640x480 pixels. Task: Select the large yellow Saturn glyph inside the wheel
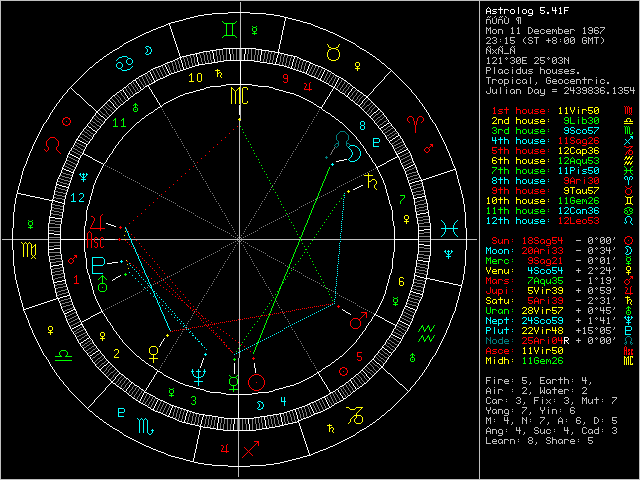tap(372, 182)
